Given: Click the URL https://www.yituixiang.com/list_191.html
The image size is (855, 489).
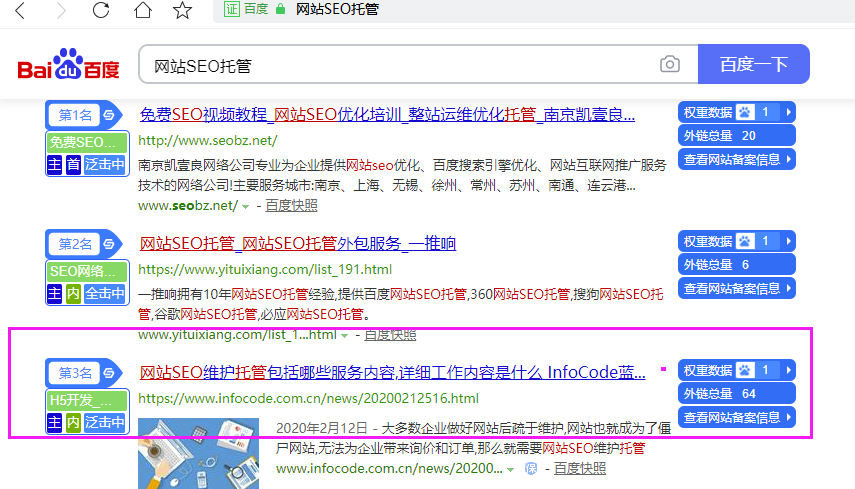Looking at the screenshot, I should click(x=265, y=269).
